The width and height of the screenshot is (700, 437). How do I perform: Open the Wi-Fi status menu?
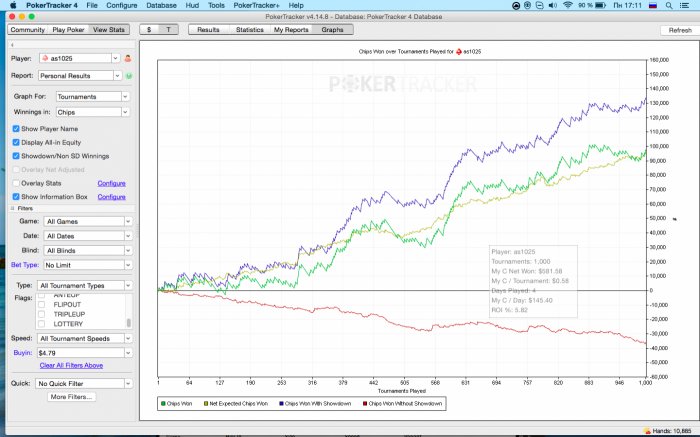(x=568, y=5)
